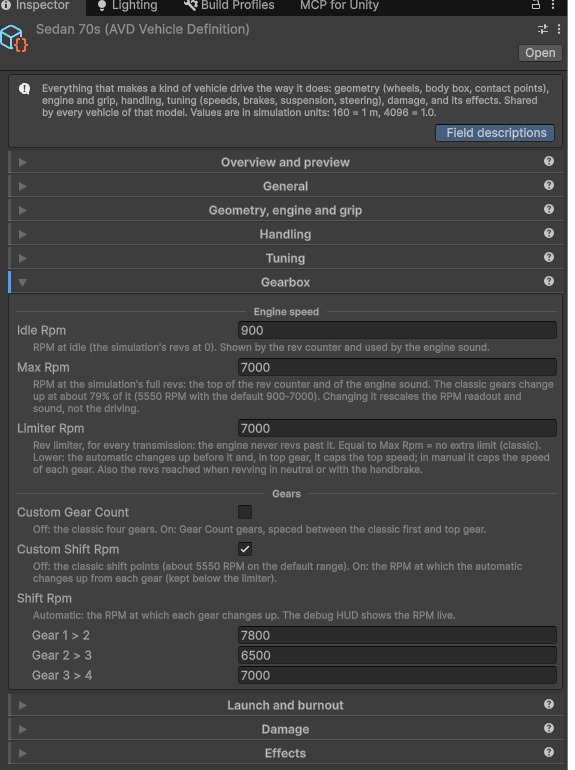Show help for Overview and preview section
Viewport: 575px width, 770px height.
[549, 161]
